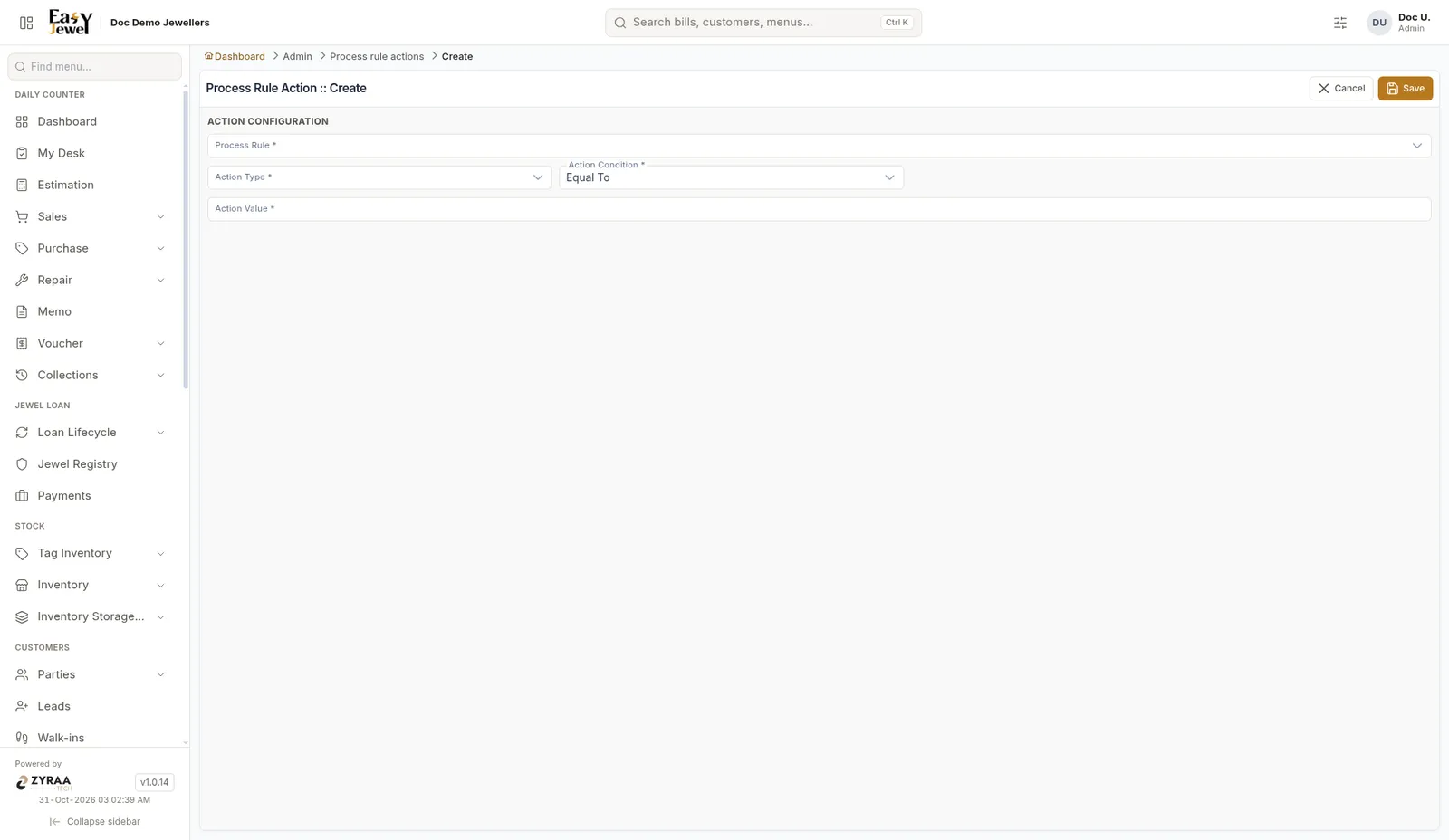1449x840 pixels.
Task: Click the Loan Lifecycle refresh icon
Action: click(x=22, y=433)
